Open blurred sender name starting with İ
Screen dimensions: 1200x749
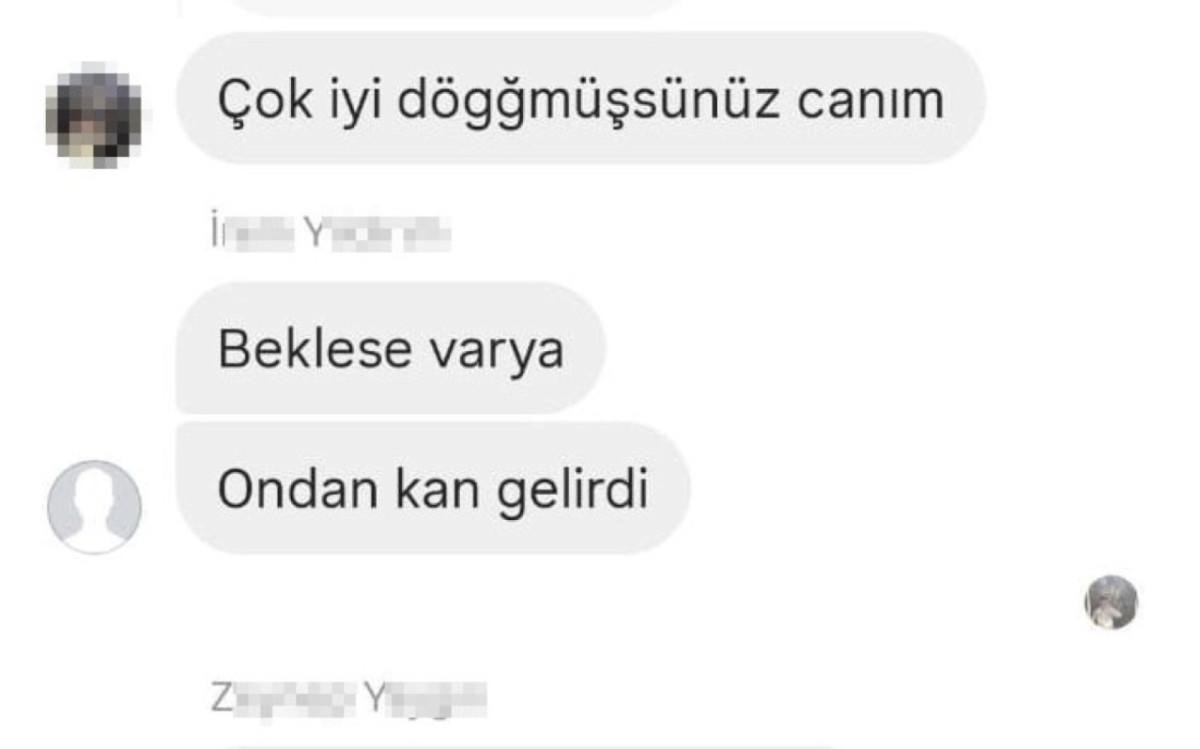pos(330,235)
